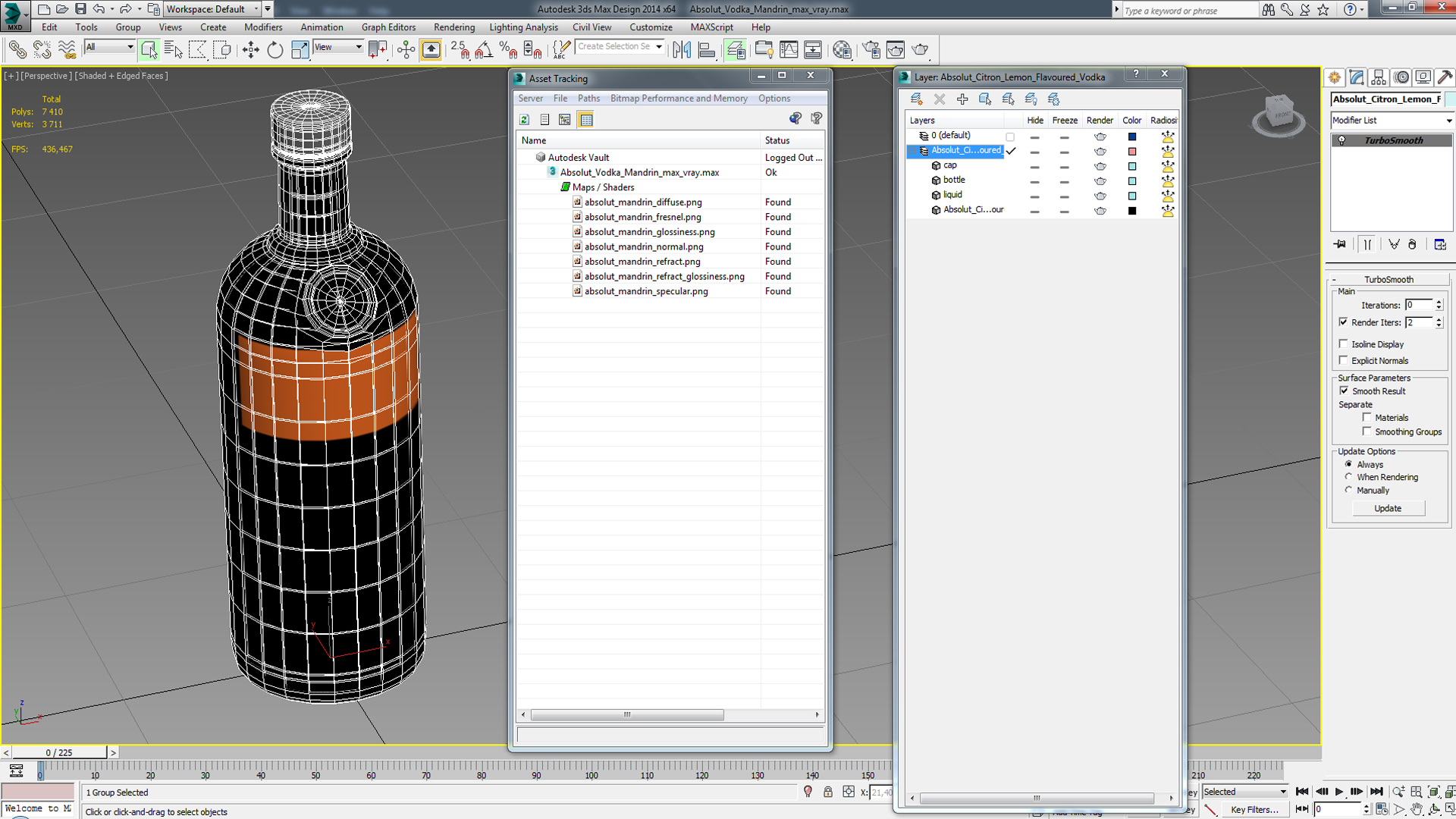Toggle render visibility of bottle layer row
Image resolution: width=1456 pixels, height=819 pixels.
1100,180
